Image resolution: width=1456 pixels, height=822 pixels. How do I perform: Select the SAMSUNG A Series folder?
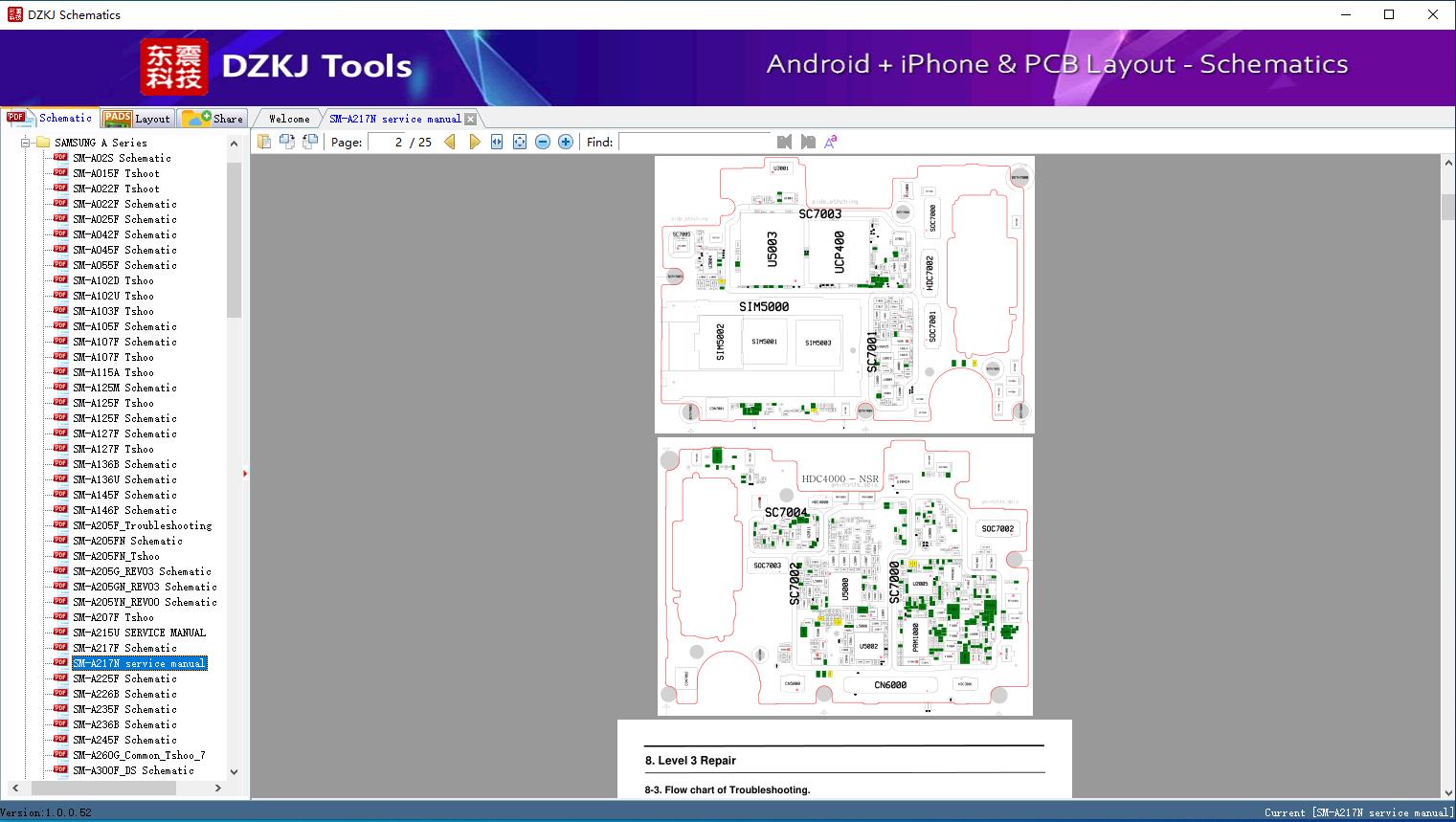point(101,143)
